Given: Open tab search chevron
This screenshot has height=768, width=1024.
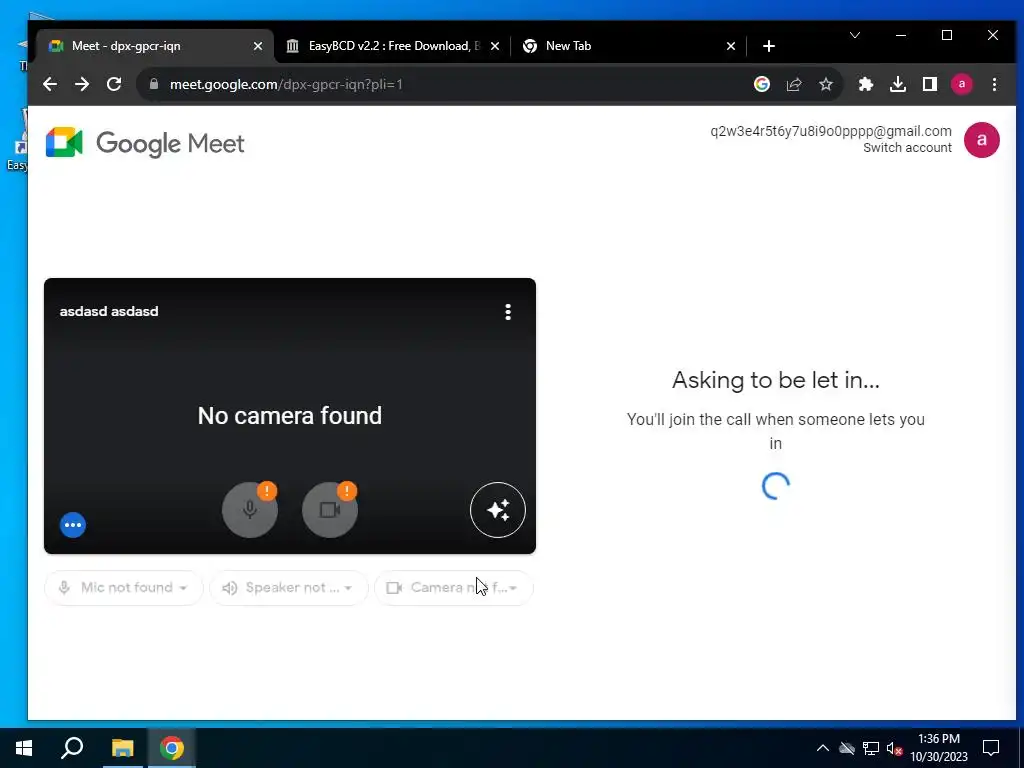Looking at the screenshot, I should tap(855, 35).
